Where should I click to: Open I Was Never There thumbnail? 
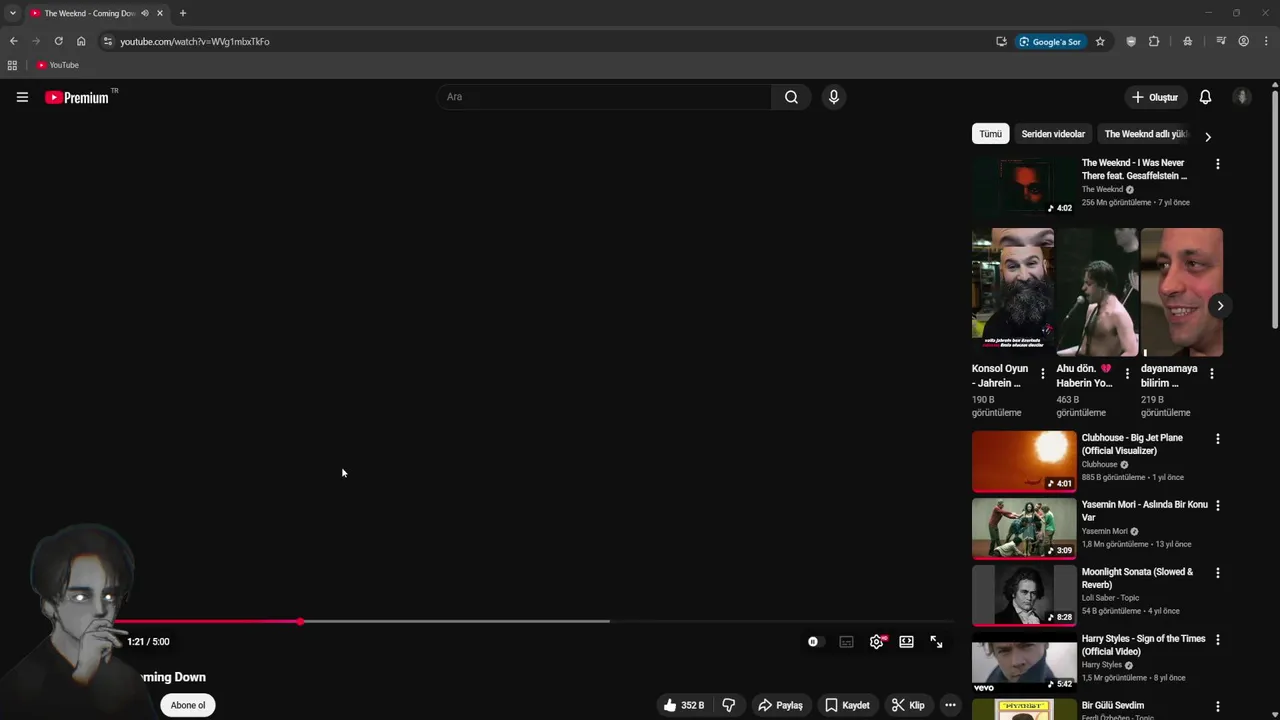tap(1024, 186)
